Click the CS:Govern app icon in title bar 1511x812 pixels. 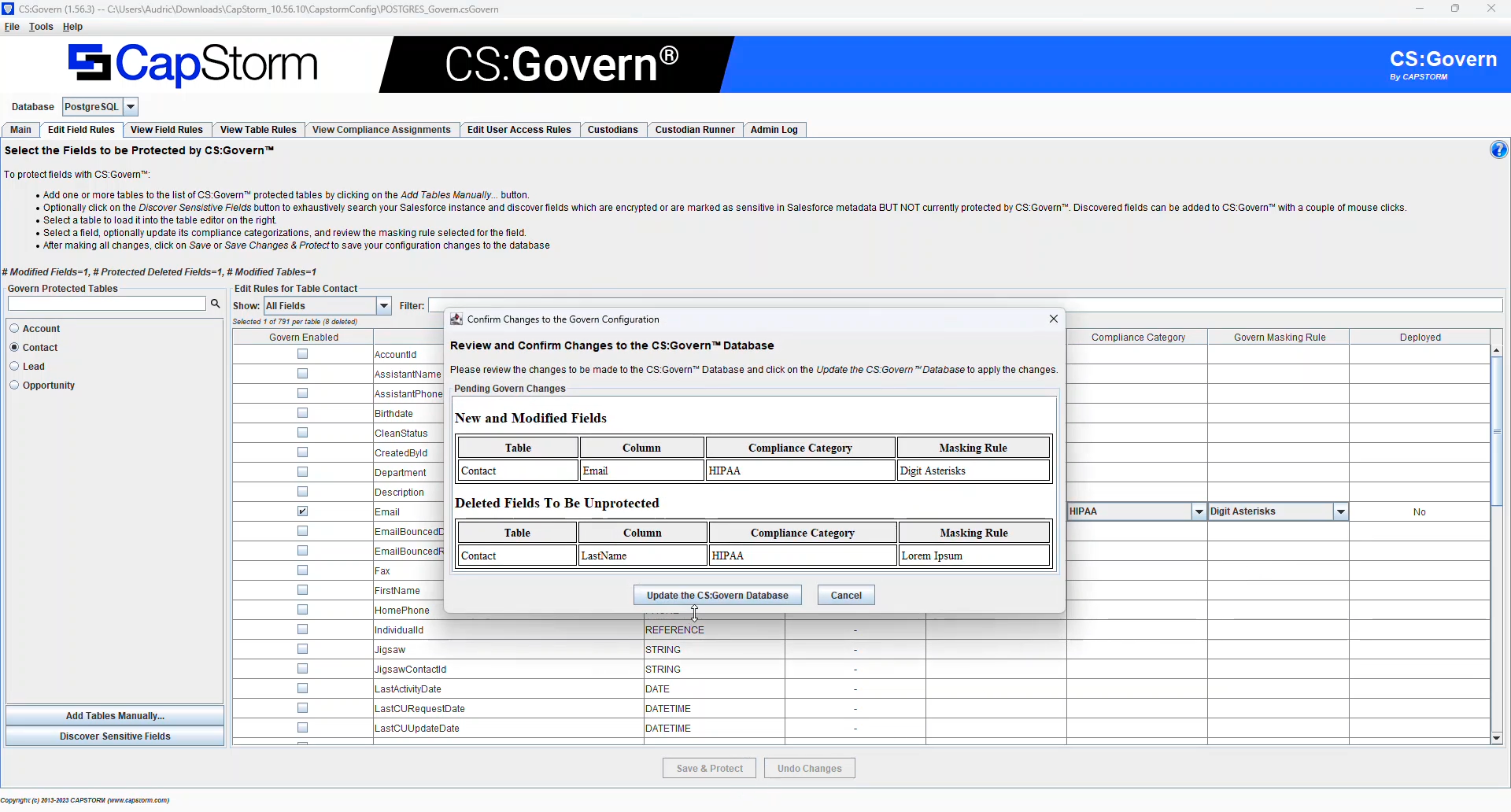tap(8, 9)
